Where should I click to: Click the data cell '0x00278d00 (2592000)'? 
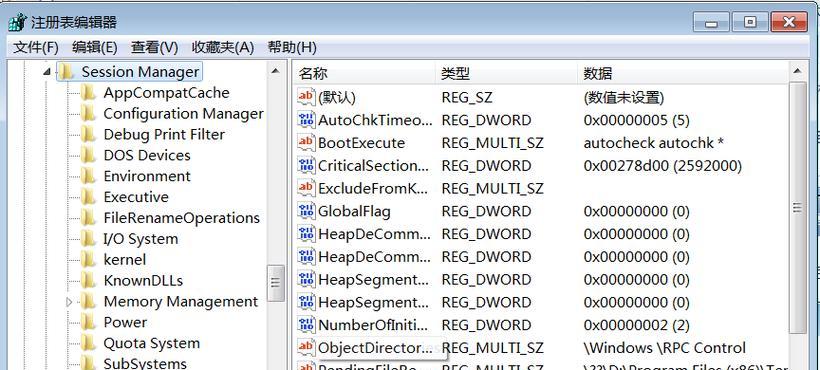[x=663, y=166]
